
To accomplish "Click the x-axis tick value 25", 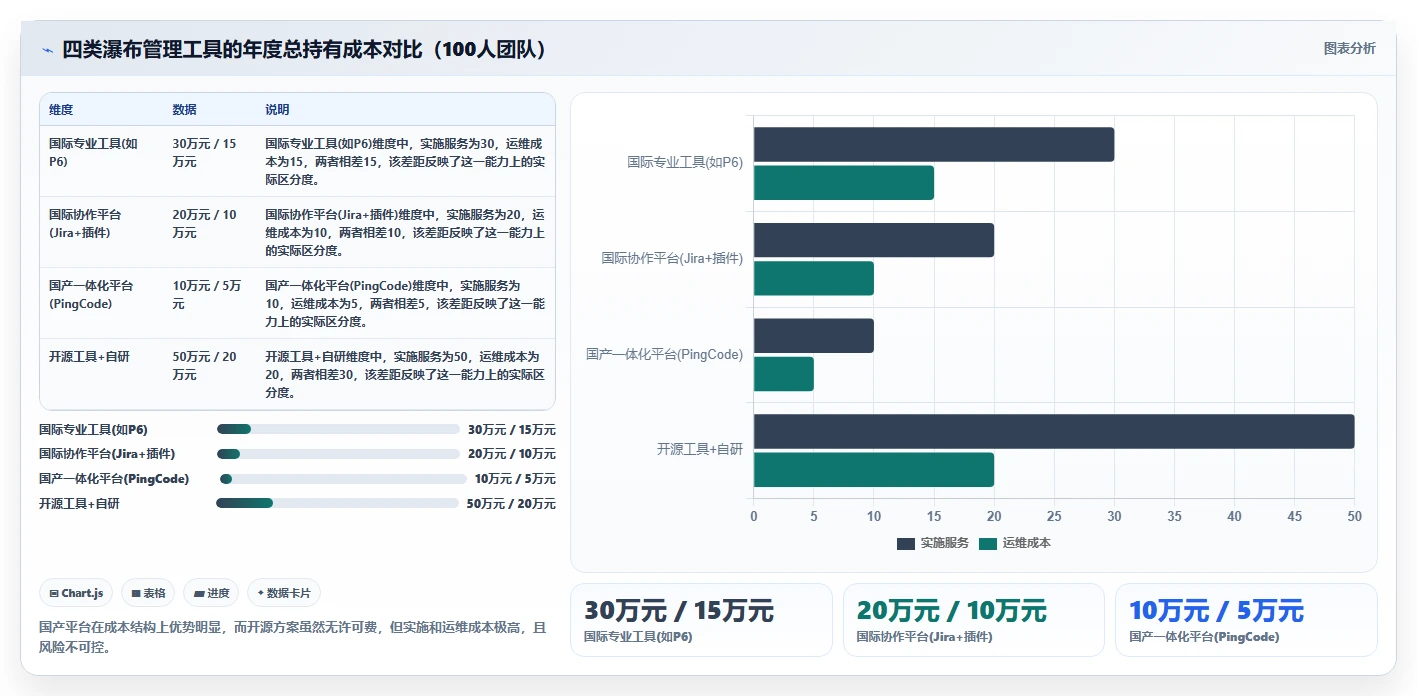I will pyautogui.click(x=1054, y=516).
